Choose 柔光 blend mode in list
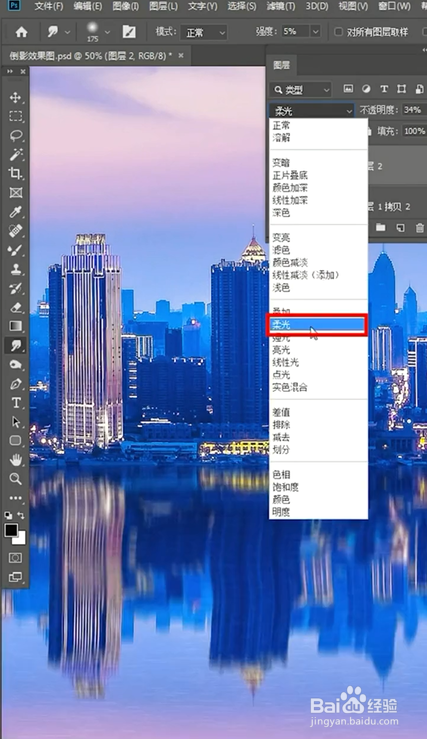 tap(317, 325)
